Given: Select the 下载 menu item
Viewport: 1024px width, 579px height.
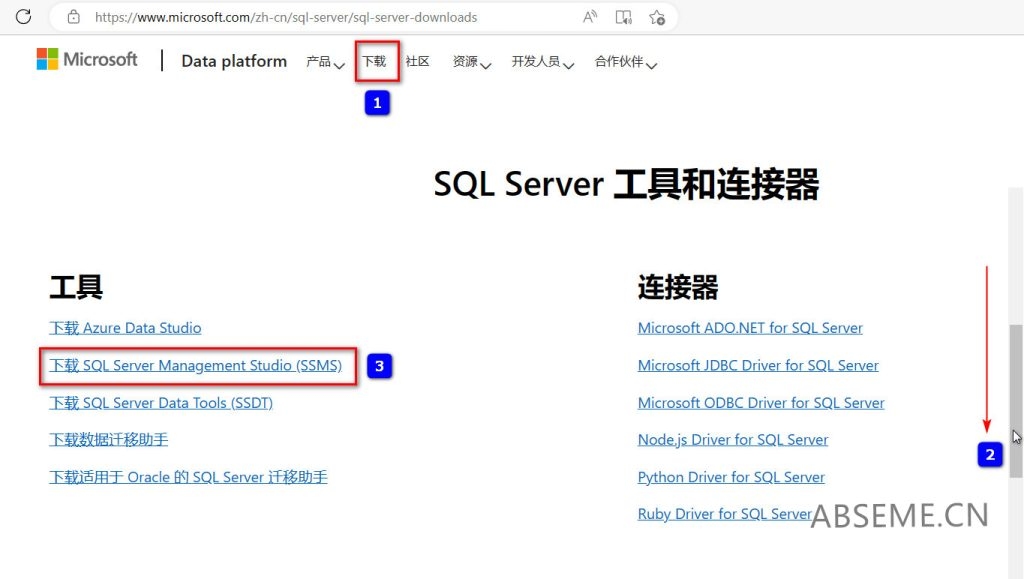Looking at the screenshot, I should pos(376,60).
